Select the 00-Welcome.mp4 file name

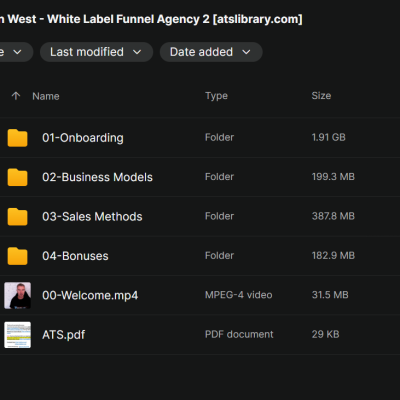click(x=90, y=295)
